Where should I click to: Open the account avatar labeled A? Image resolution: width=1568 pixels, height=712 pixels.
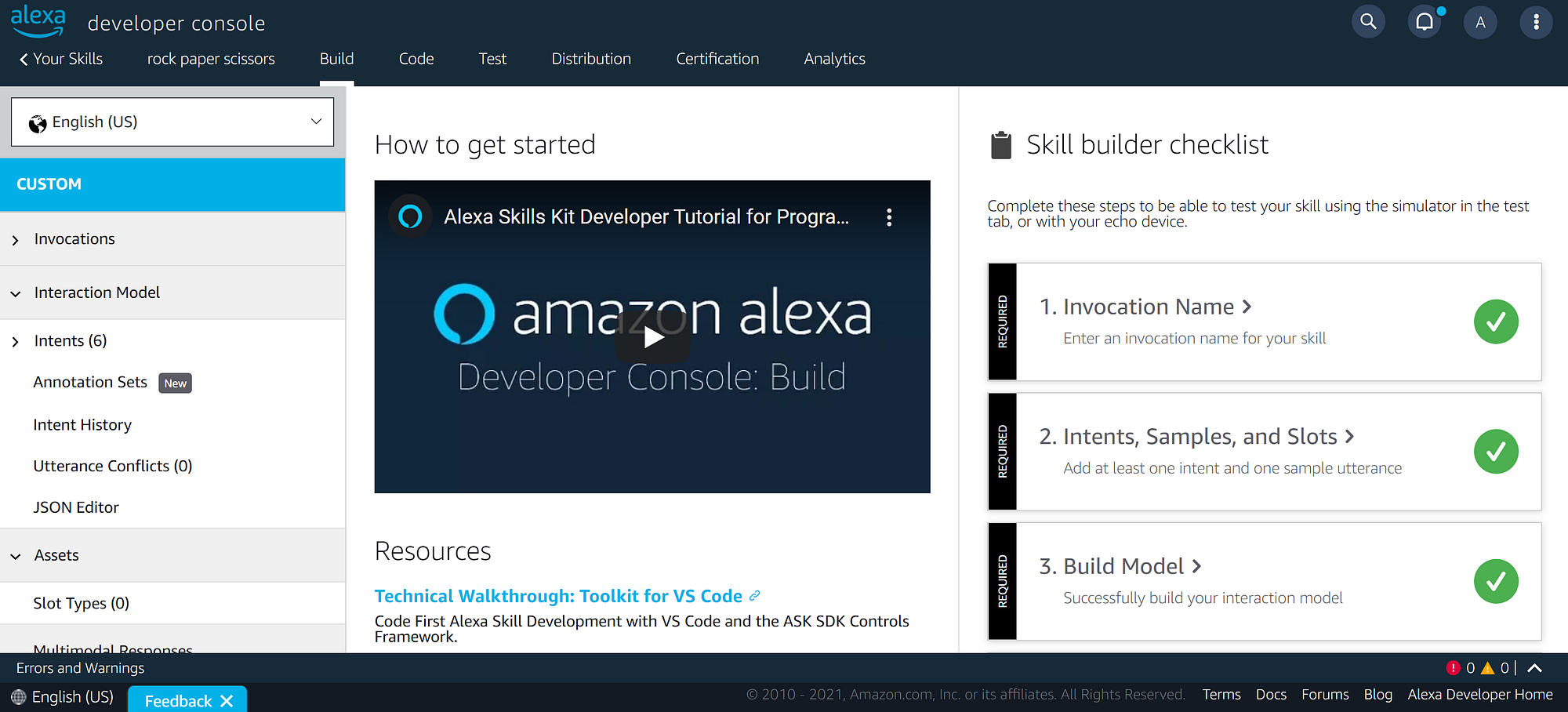coord(1480,22)
